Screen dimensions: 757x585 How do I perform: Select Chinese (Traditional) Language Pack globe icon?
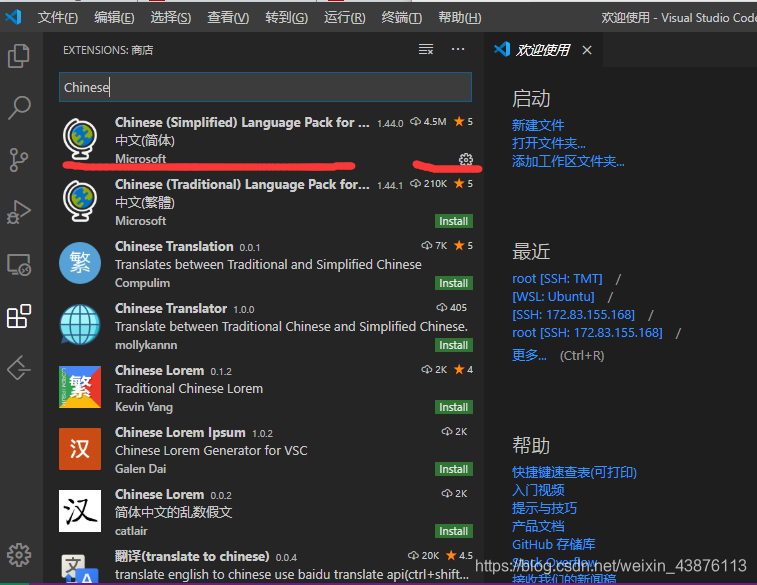[x=80, y=201]
